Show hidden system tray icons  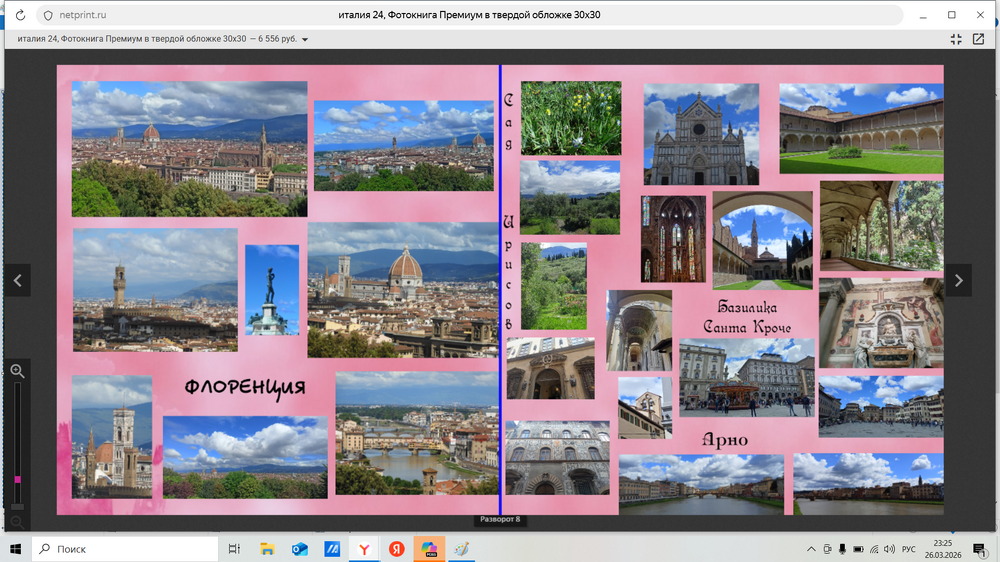[x=811, y=549]
